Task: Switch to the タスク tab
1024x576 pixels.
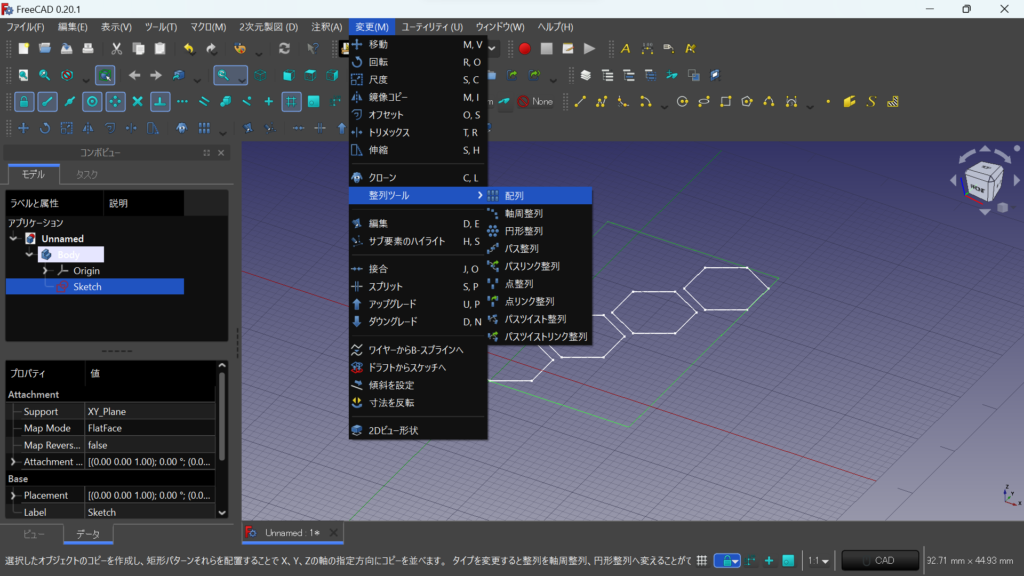Action: (86, 174)
